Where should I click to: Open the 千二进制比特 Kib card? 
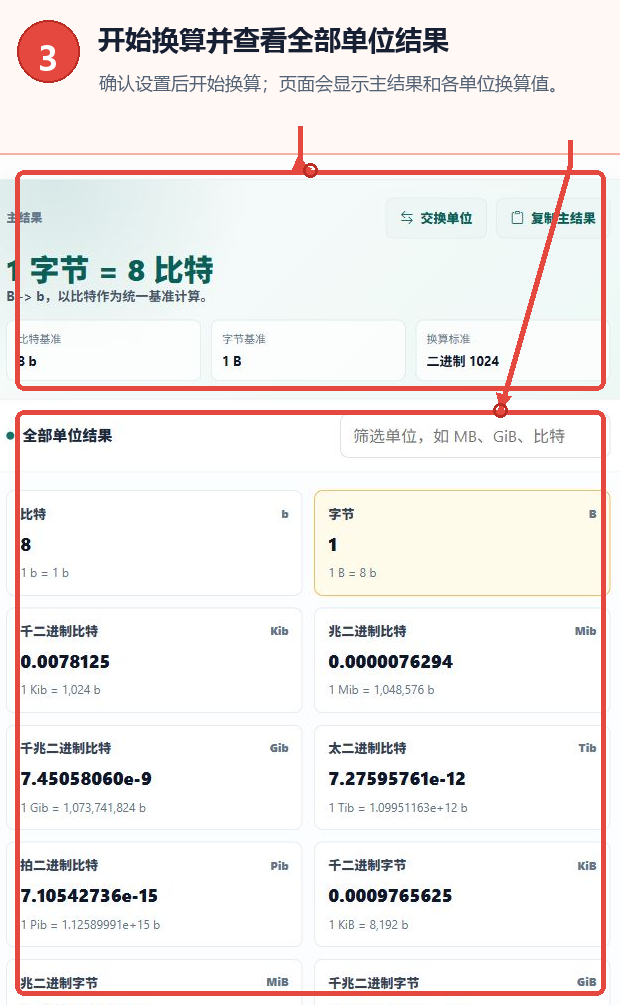point(154,660)
